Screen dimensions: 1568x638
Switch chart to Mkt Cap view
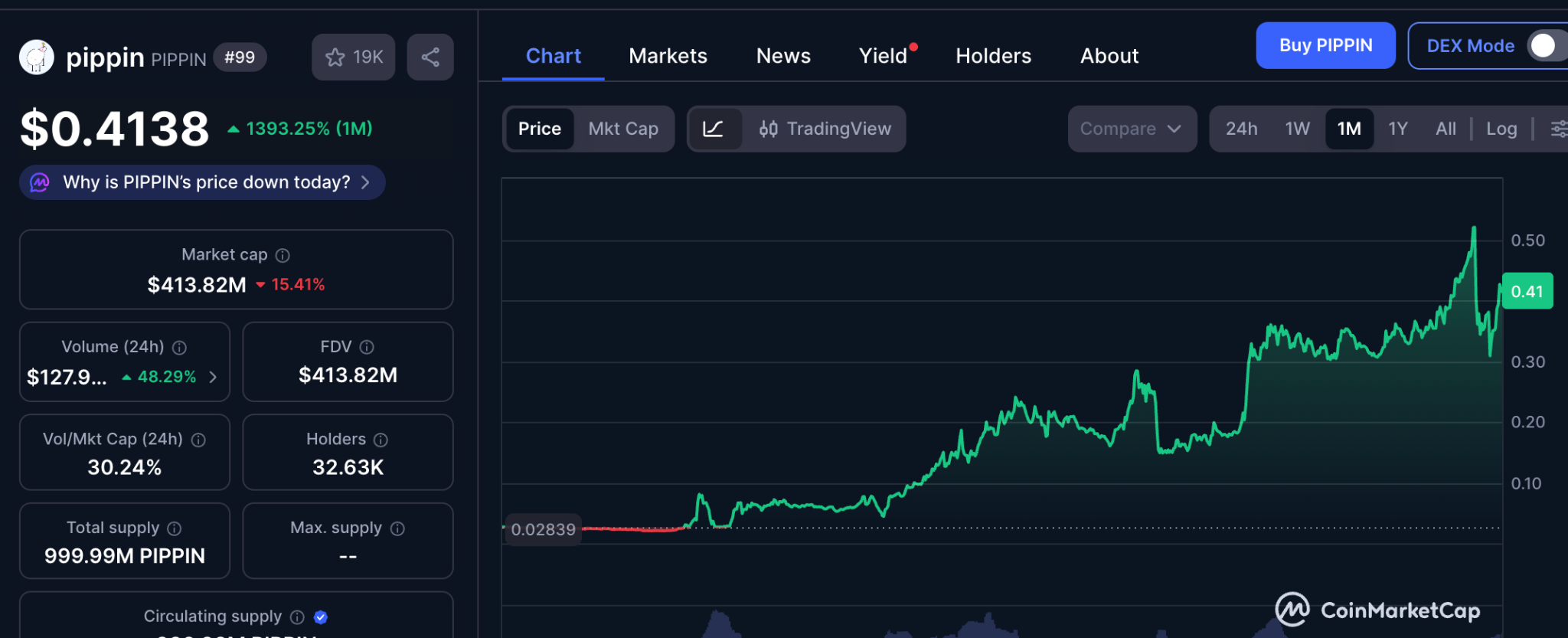coord(623,129)
